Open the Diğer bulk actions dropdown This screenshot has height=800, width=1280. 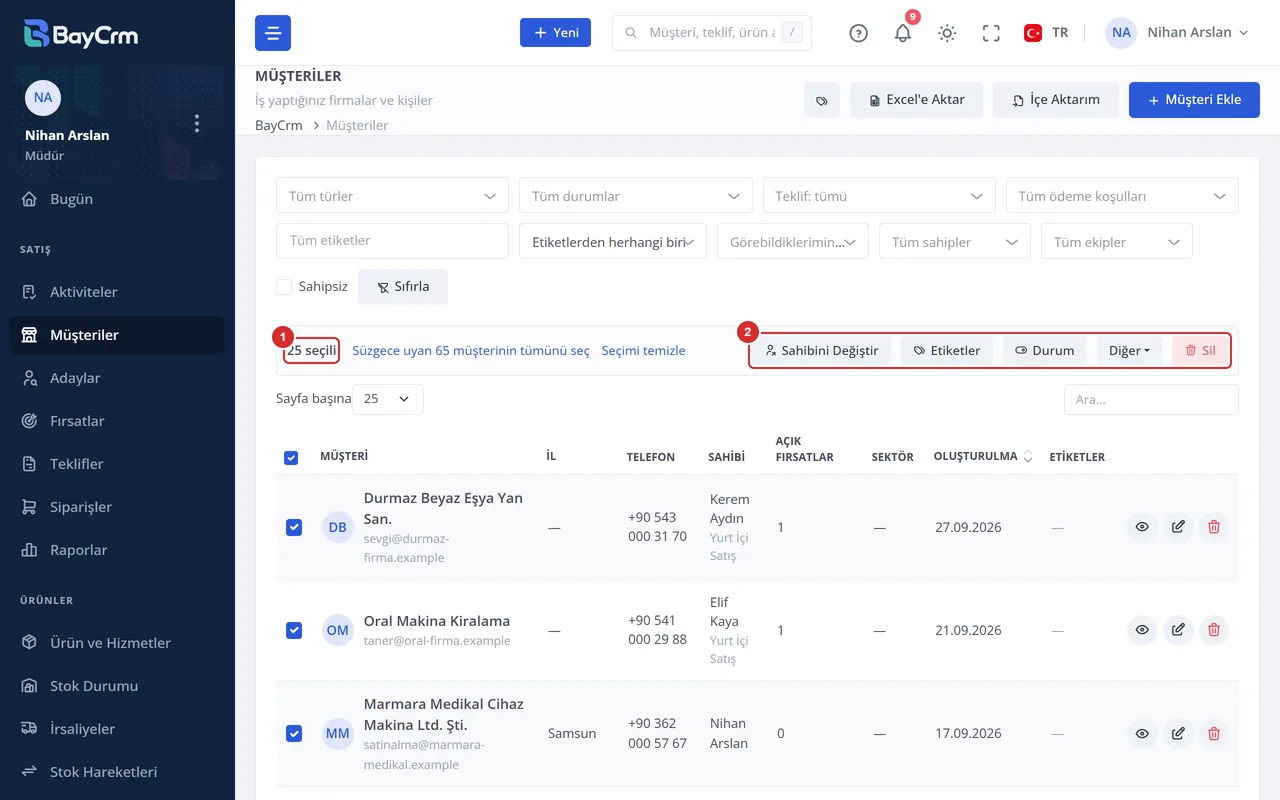(x=1129, y=351)
